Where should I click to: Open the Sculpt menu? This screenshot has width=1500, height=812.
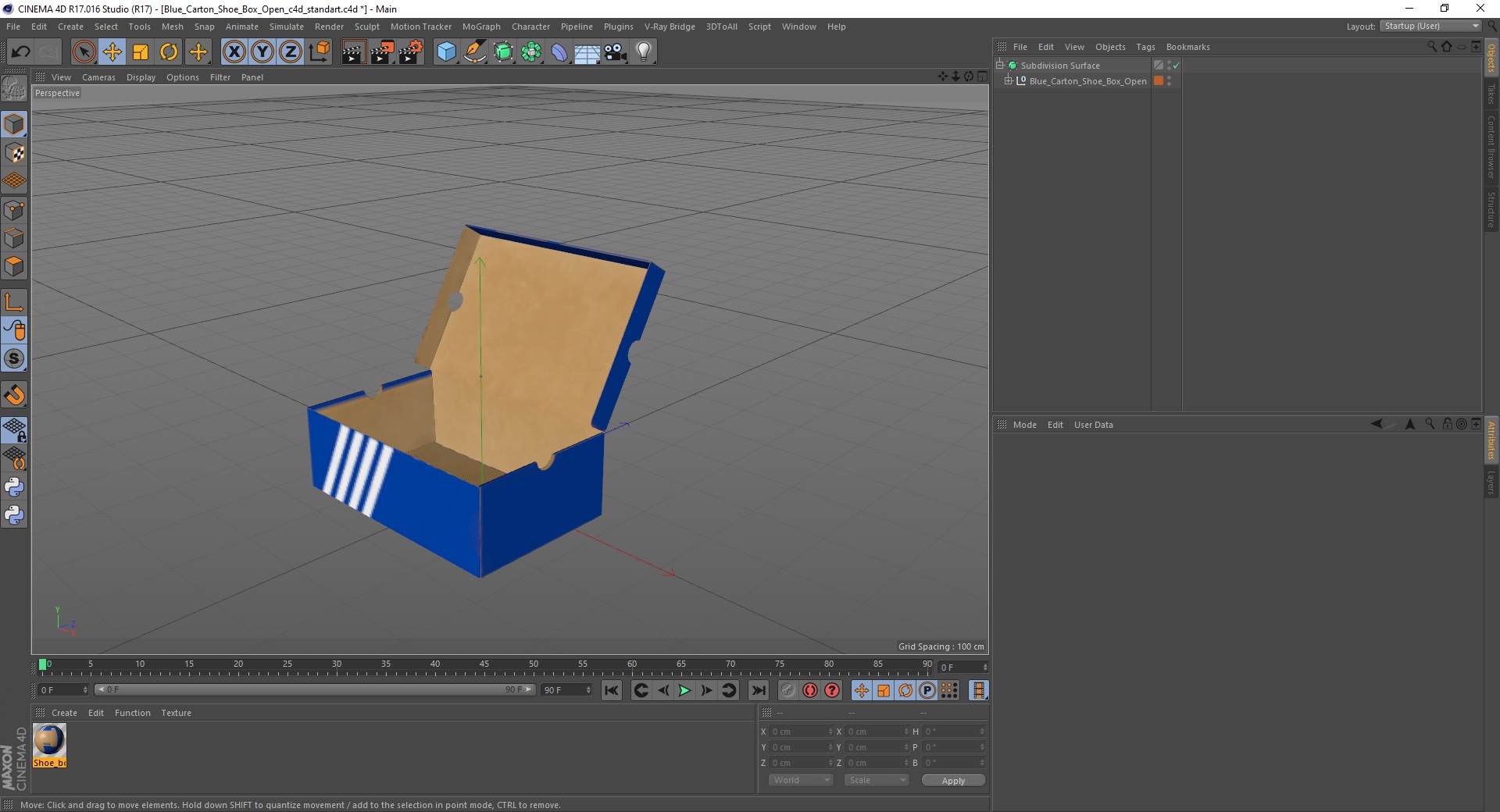[x=367, y=27]
